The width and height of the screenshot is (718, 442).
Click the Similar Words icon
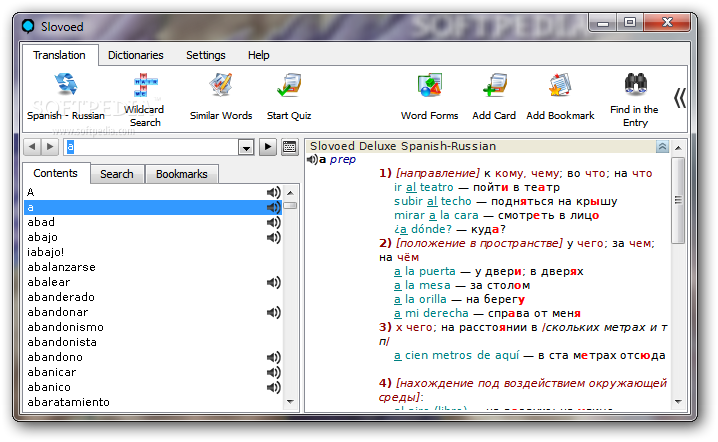tap(221, 85)
